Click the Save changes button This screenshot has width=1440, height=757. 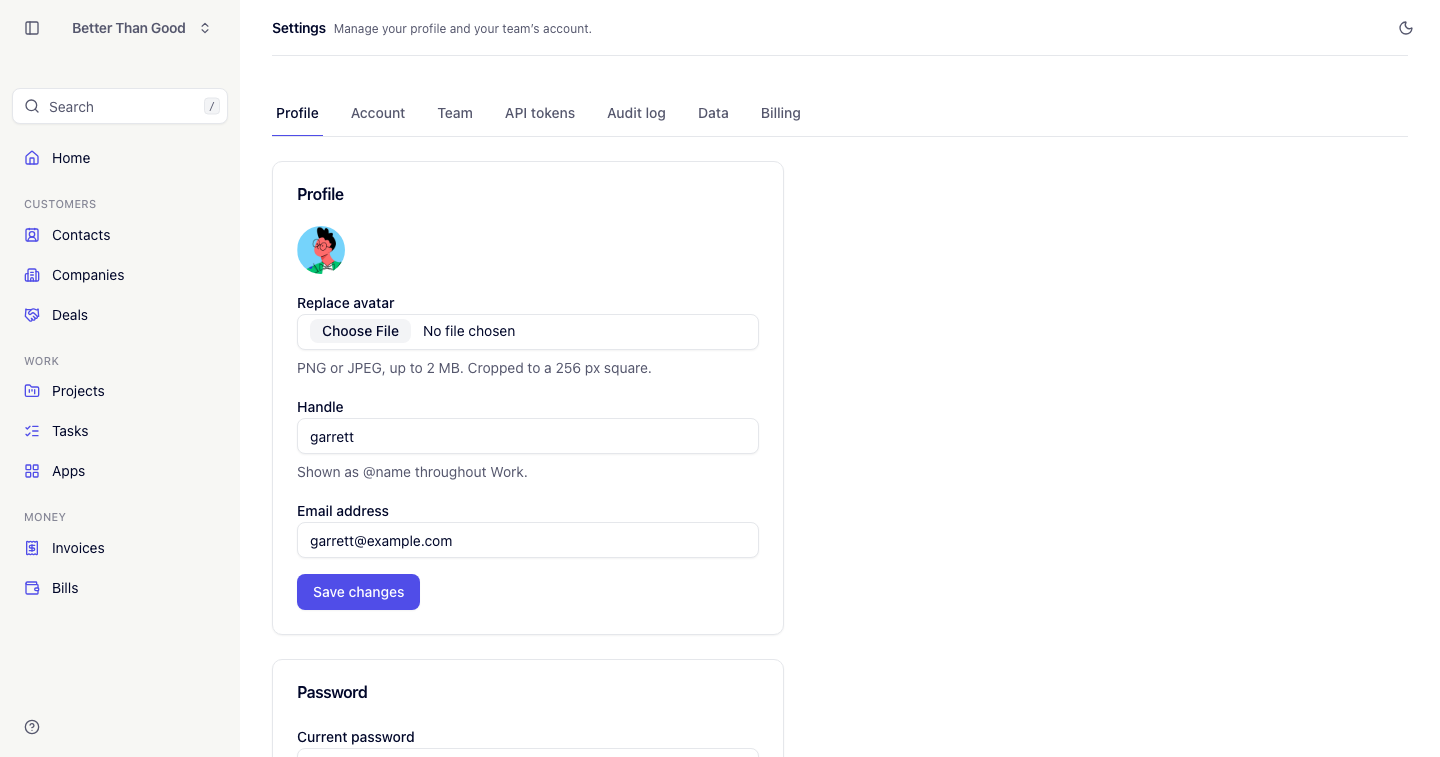click(x=358, y=592)
